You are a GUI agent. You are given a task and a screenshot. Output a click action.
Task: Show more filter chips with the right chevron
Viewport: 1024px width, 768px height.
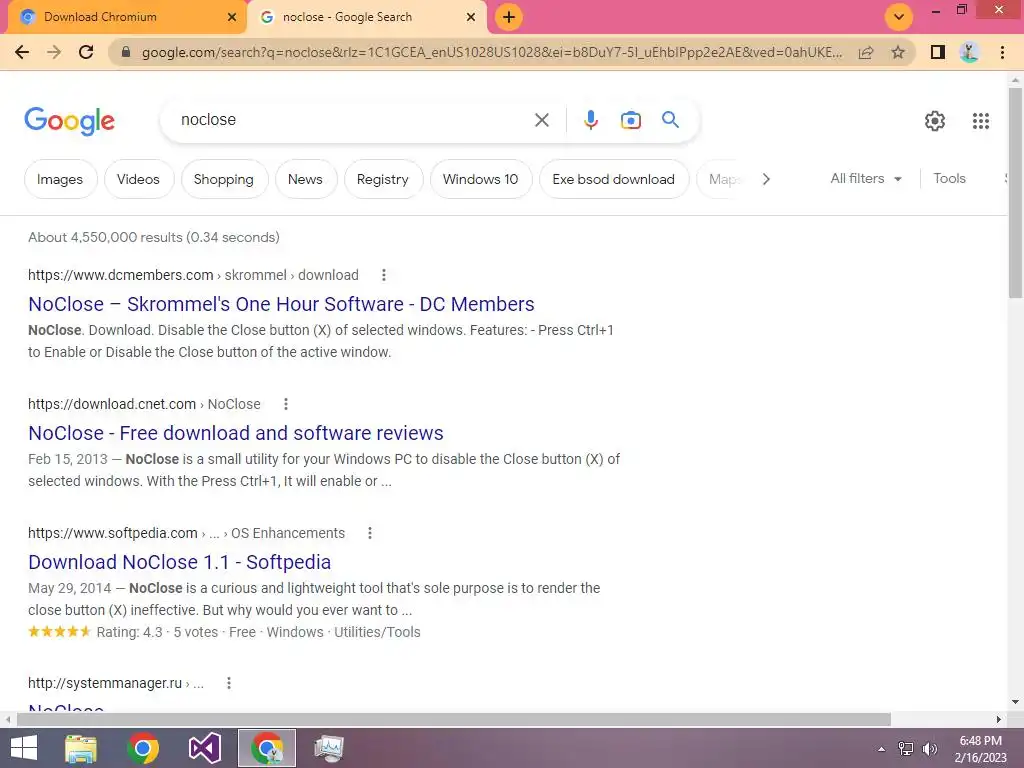[x=766, y=179]
